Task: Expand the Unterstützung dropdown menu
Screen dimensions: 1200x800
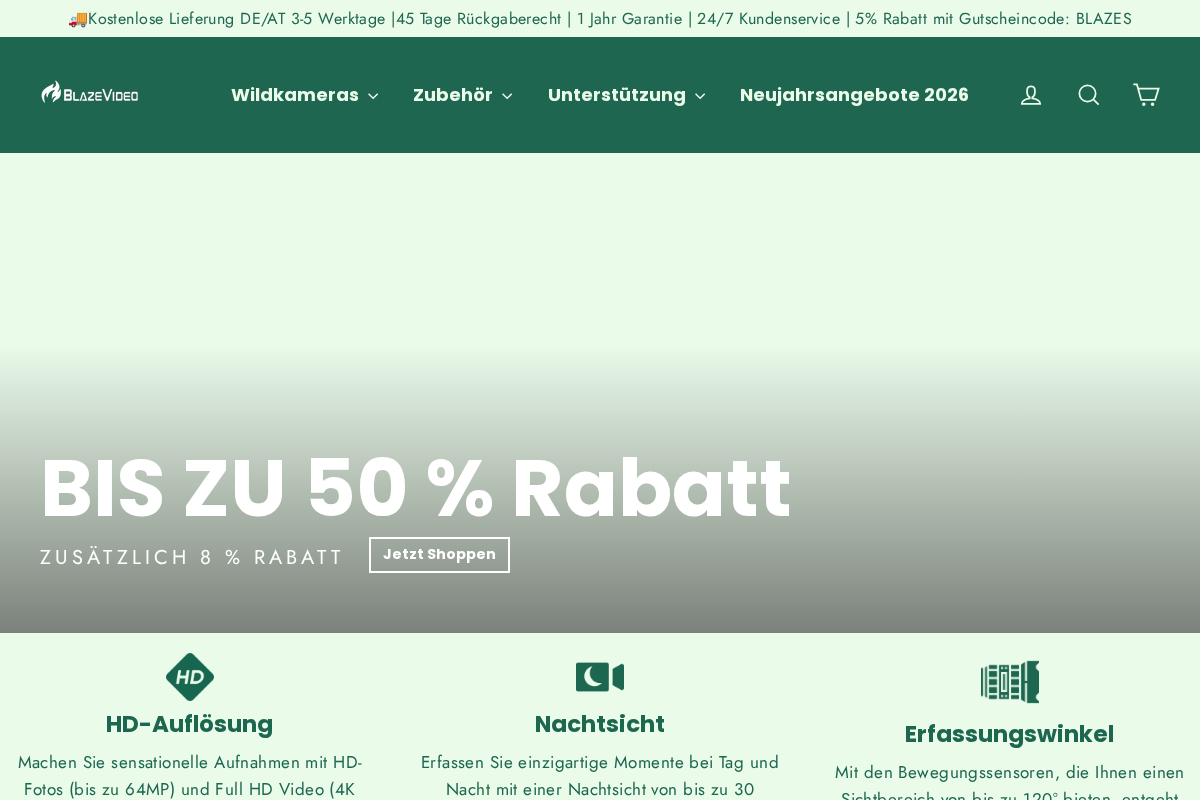Action: pyautogui.click(x=626, y=95)
